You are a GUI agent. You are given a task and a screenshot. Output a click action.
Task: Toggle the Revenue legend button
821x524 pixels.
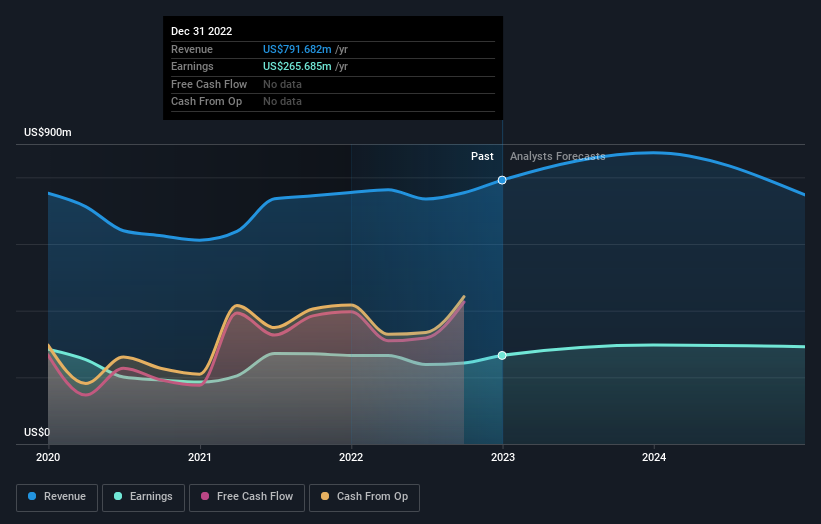pos(57,497)
